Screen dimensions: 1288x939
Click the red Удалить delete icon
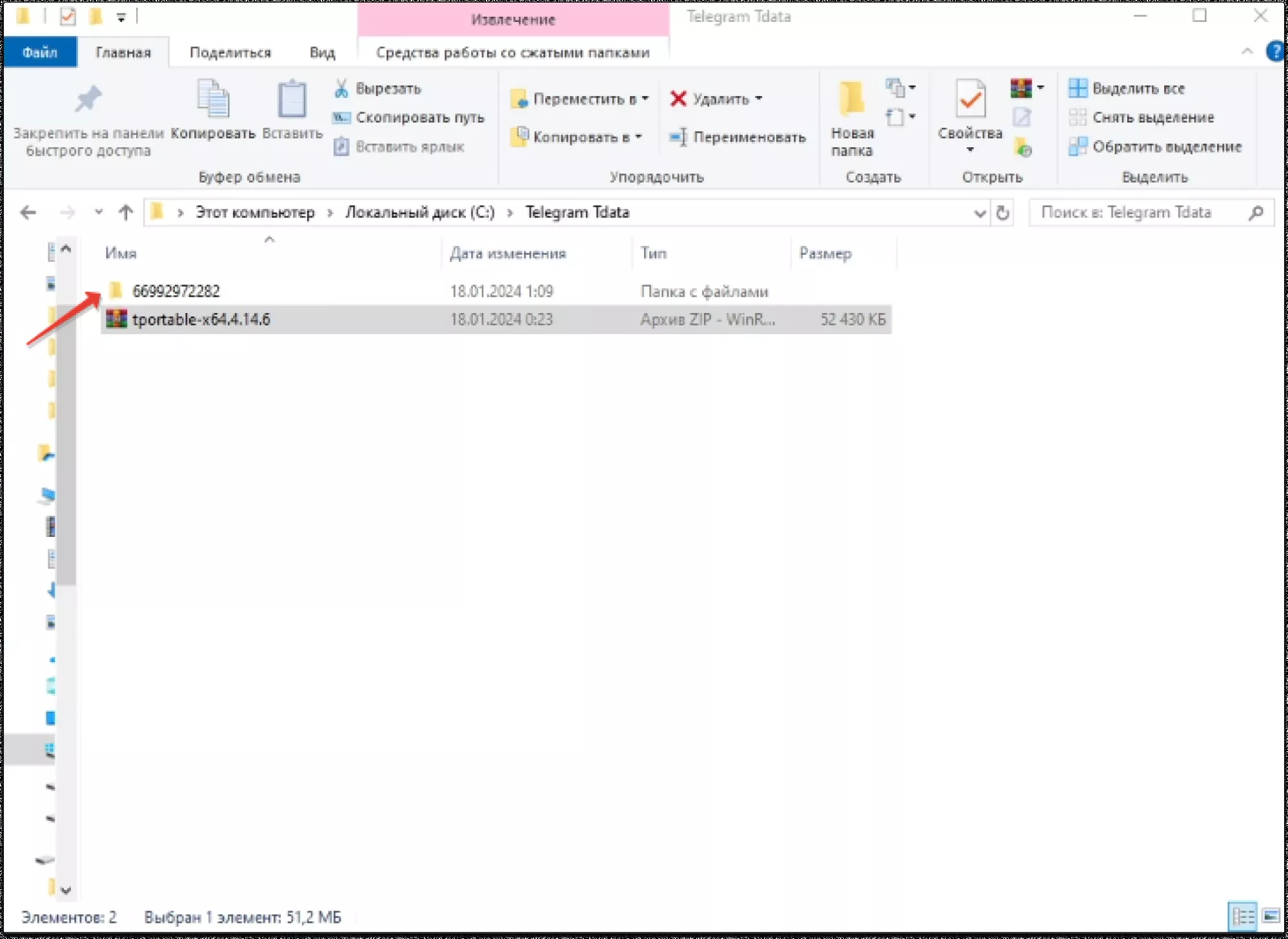(x=678, y=99)
